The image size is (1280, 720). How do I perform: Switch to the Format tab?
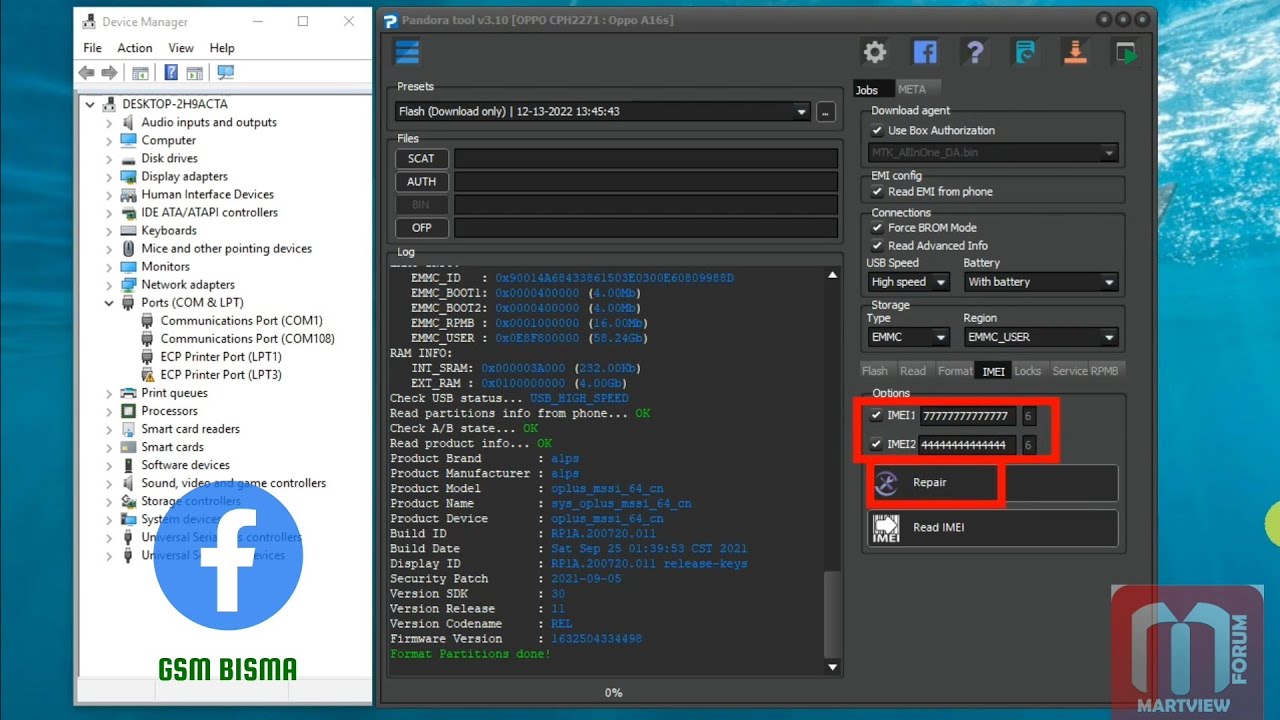pyautogui.click(x=955, y=371)
